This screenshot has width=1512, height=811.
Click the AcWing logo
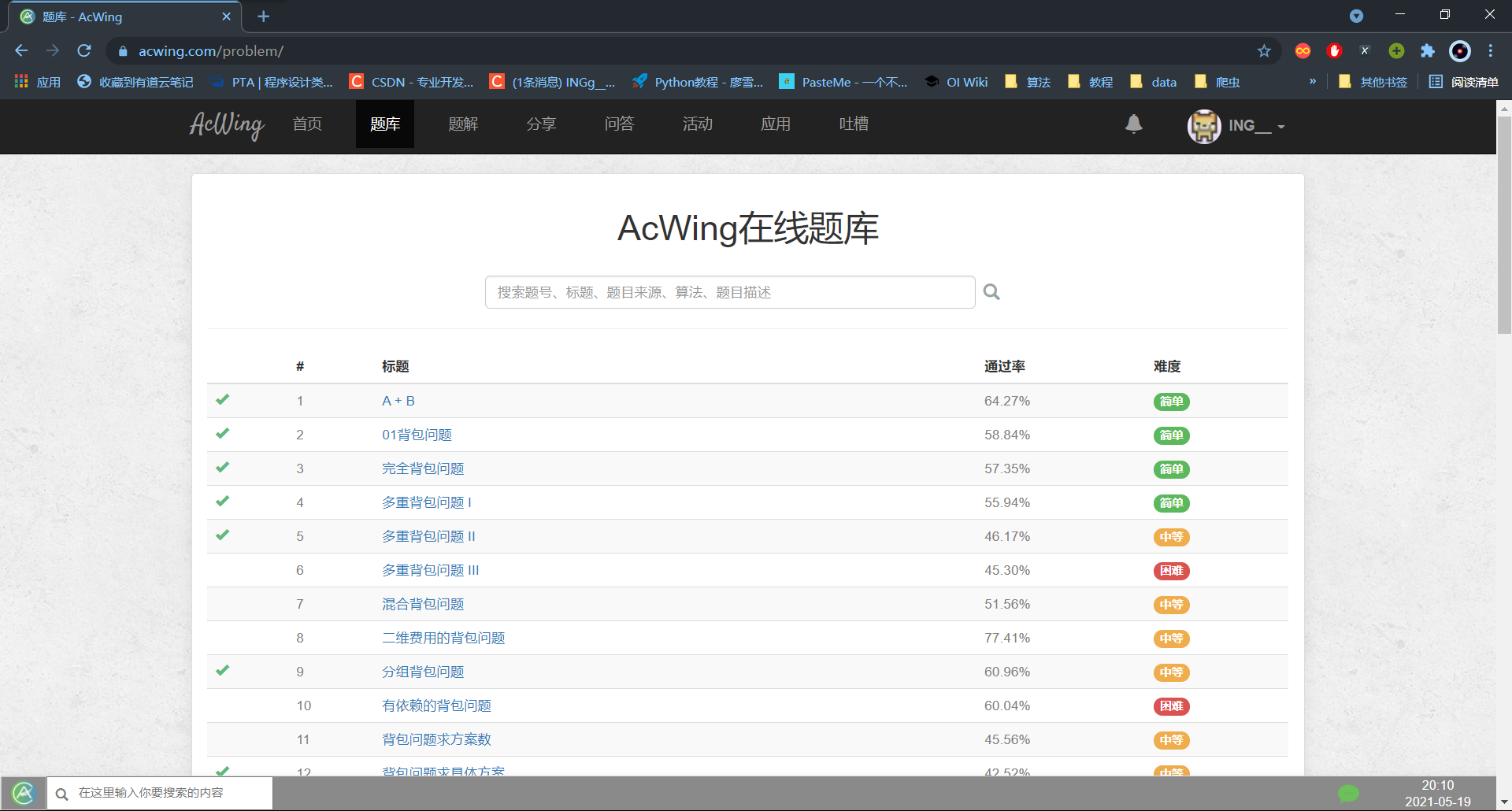(x=227, y=124)
